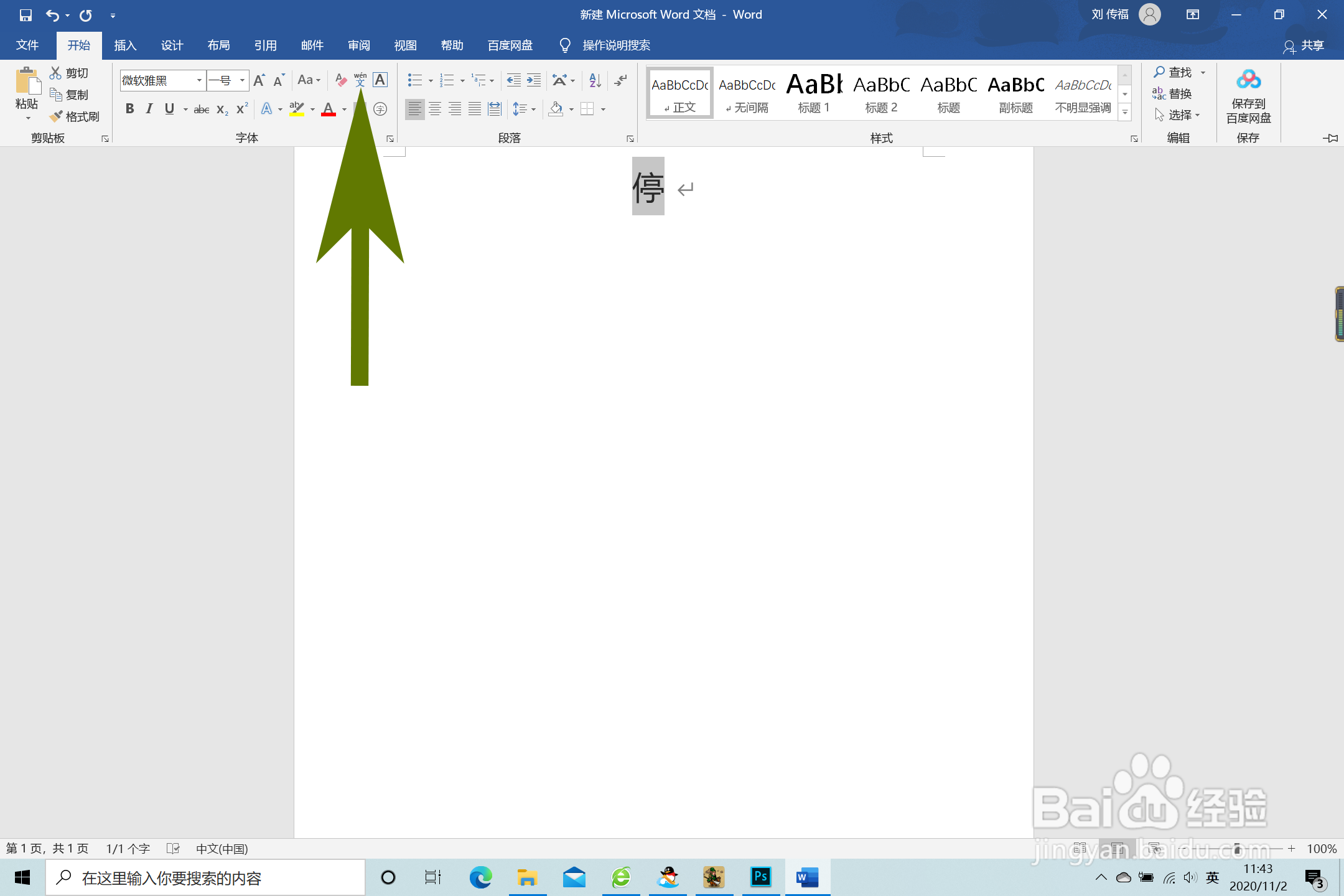Viewport: 1344px width, 896px height.
Task: Switch to the Insert (插入) tab
Action: [125, 45]
